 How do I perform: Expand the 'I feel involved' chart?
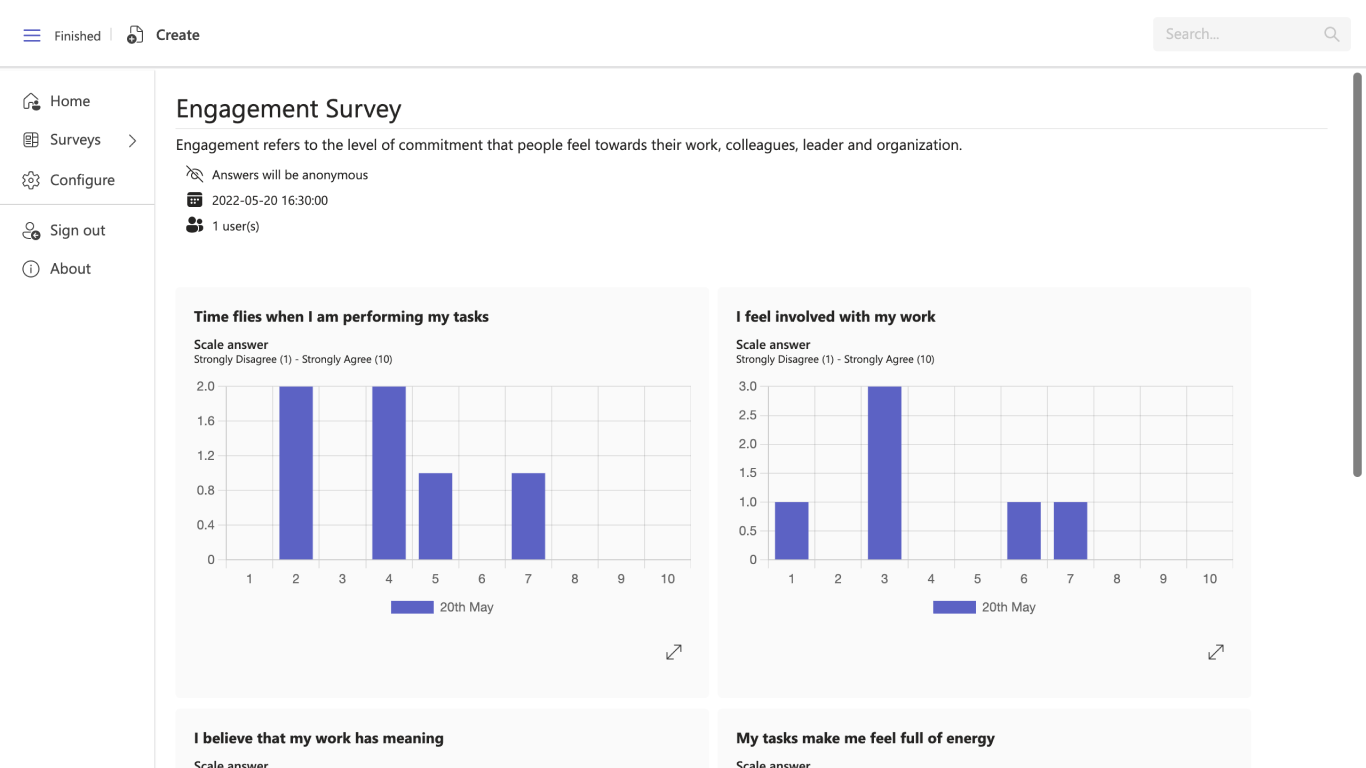[1216, 652]
